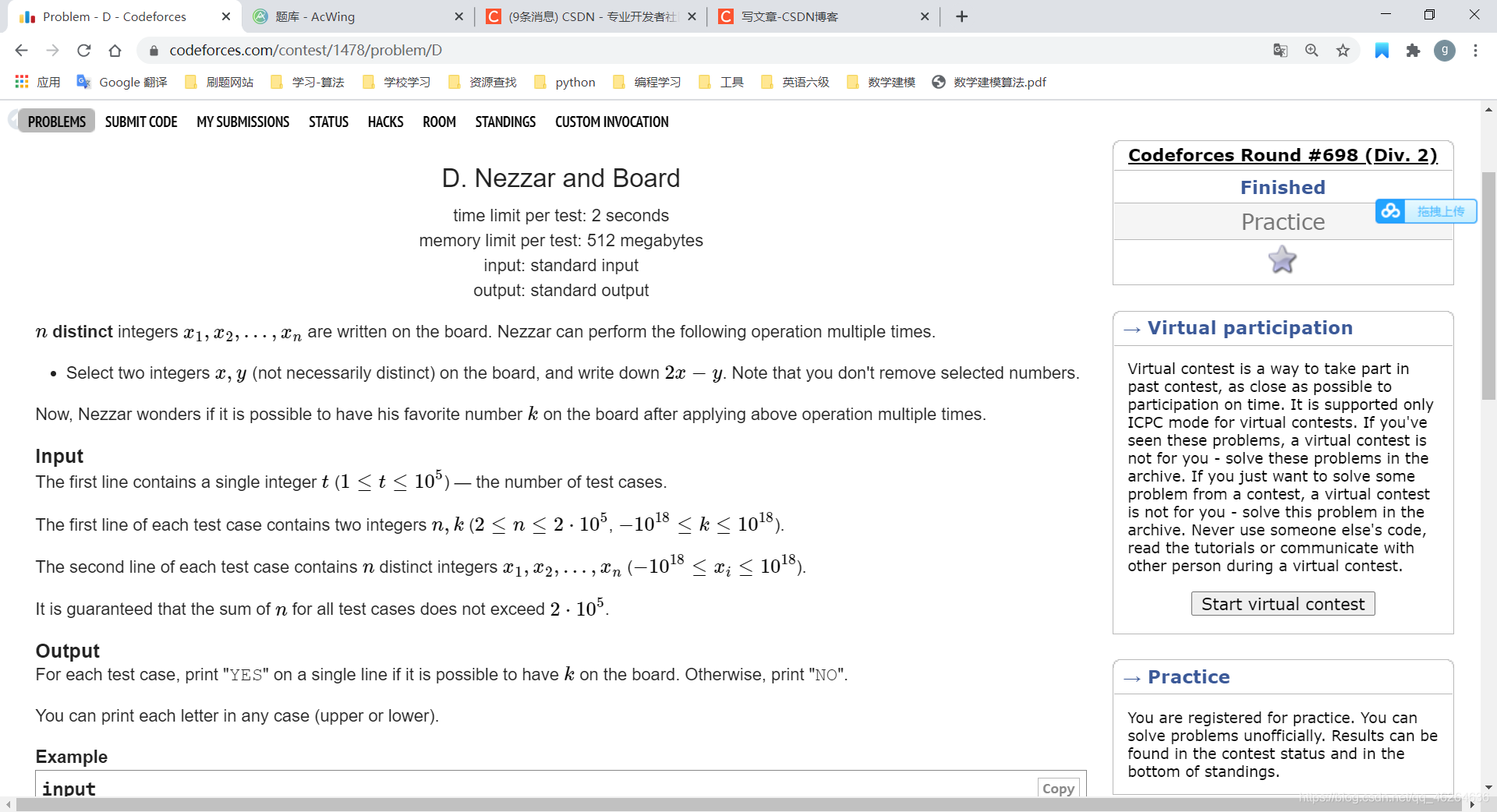The width and height of the screenshot is (1497, 812).
Task: Open CUSTOM INVOCATION
Action: 611,122
